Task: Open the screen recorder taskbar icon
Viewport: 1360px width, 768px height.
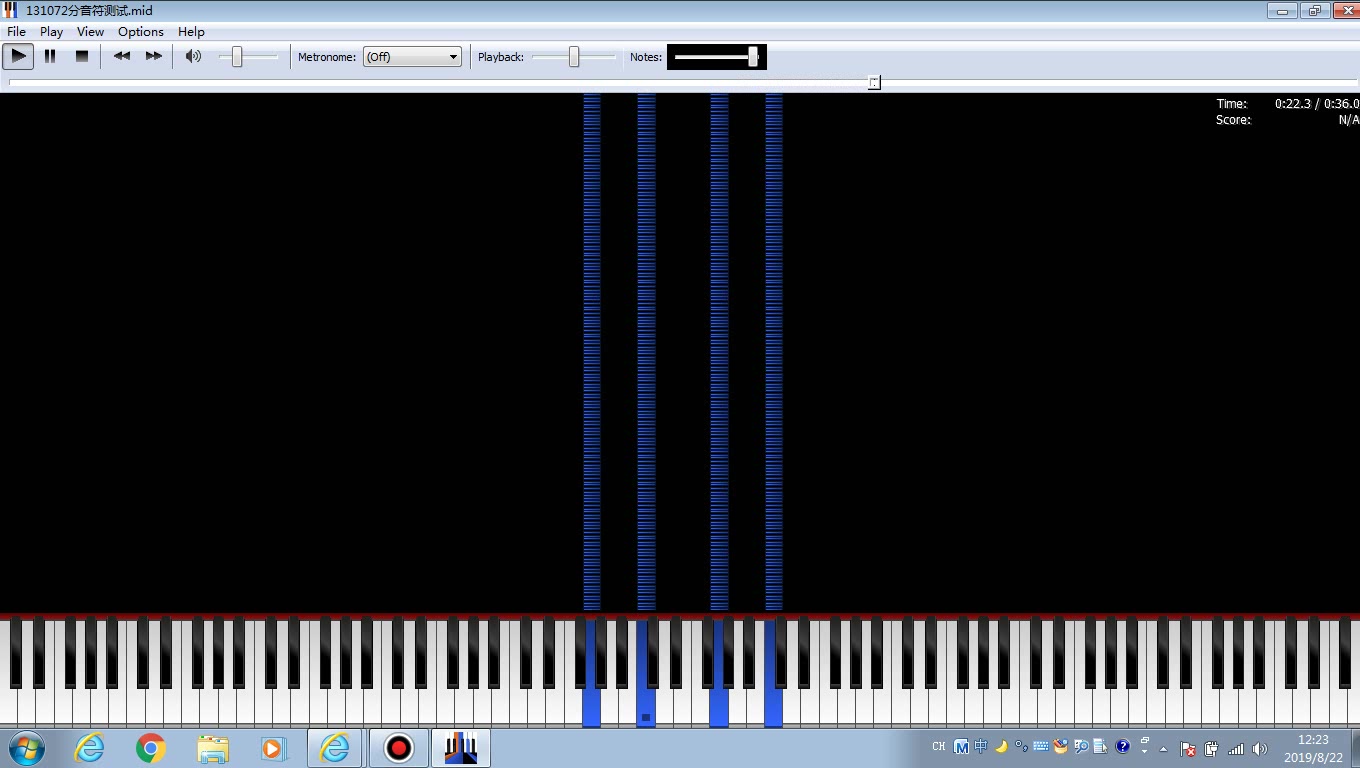Action: tap(399, 748)
